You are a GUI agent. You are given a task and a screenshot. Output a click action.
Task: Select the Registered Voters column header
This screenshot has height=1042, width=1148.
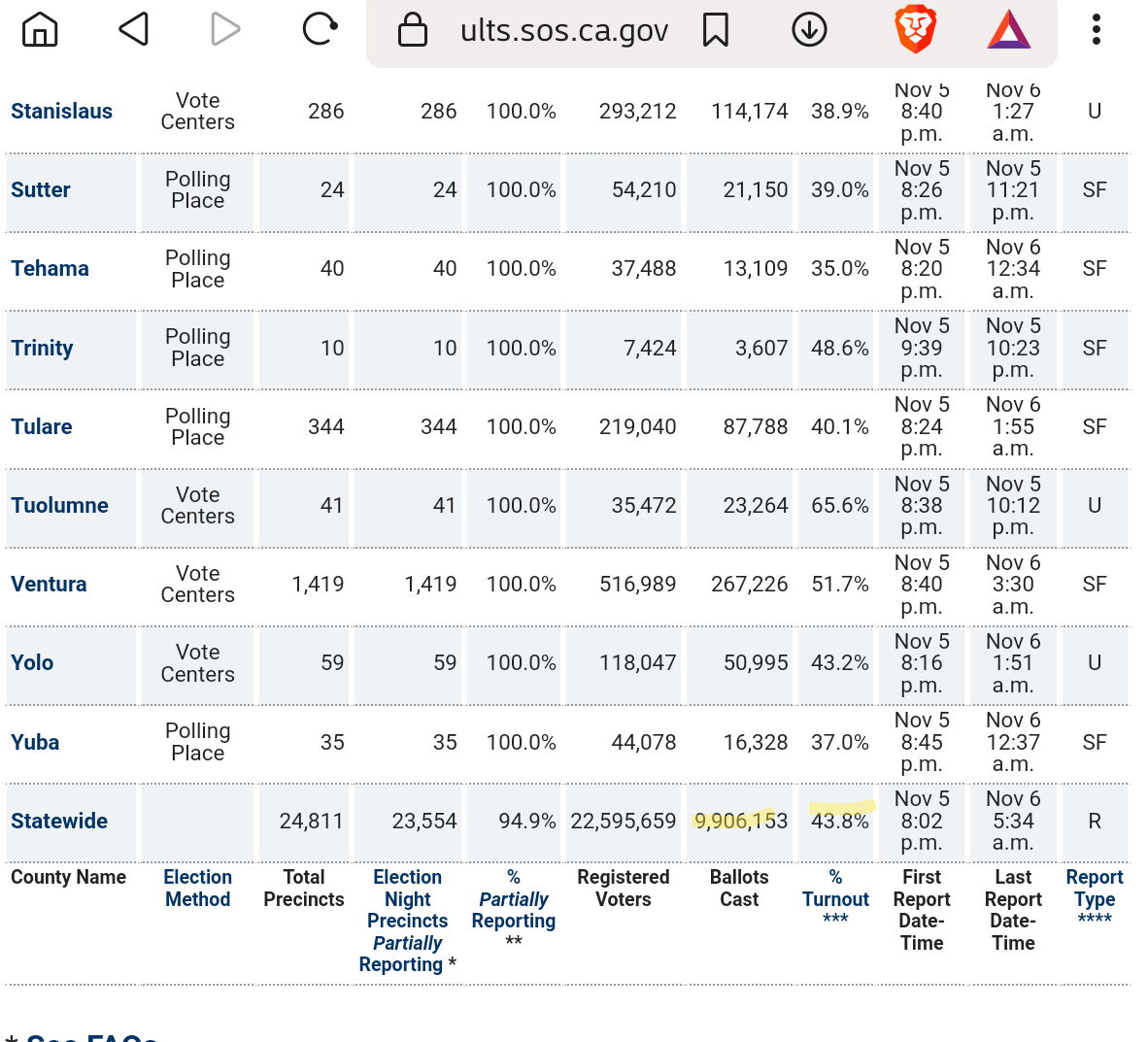(x=624, y=889)
